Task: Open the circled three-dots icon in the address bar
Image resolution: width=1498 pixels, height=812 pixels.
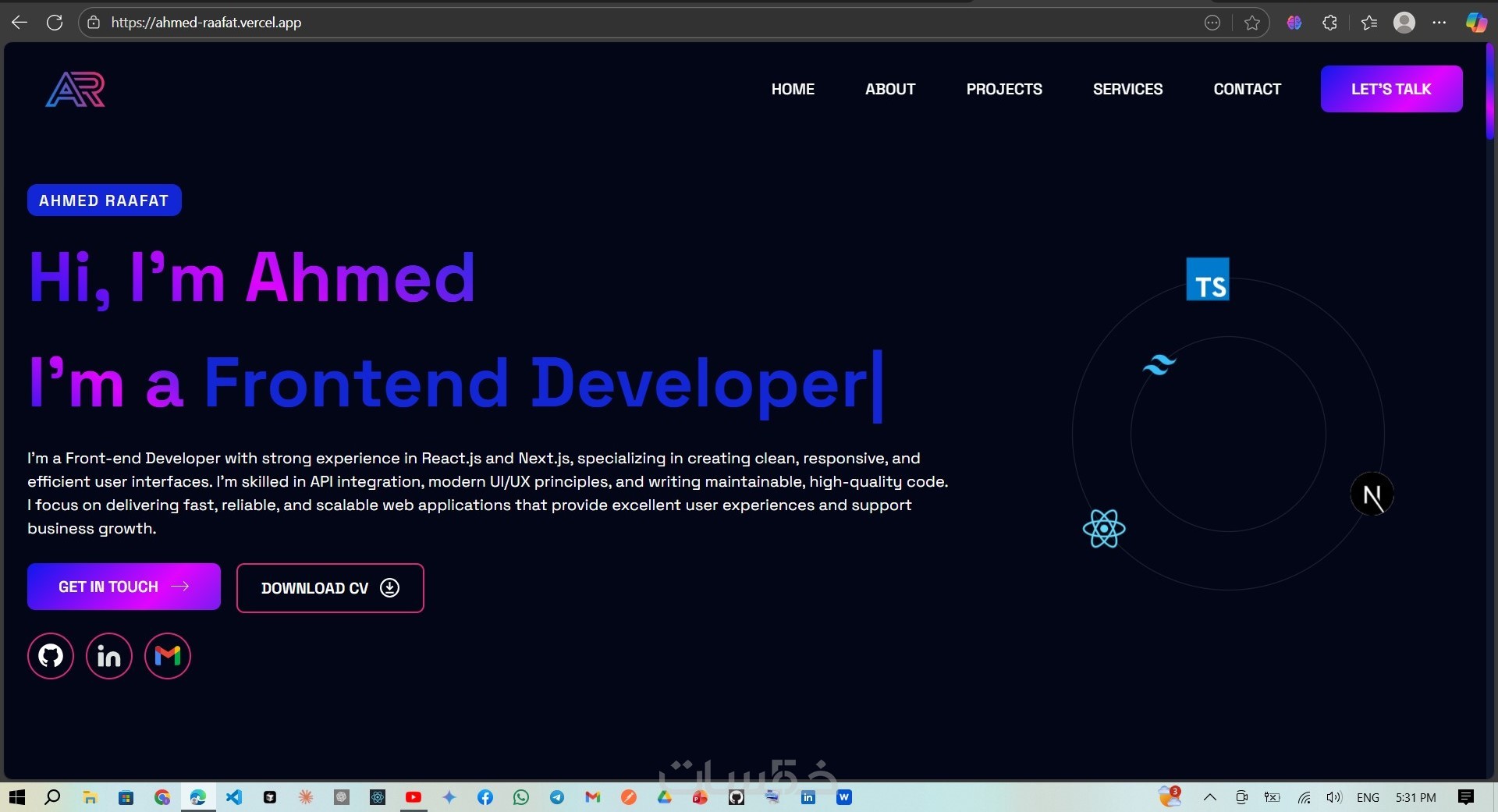Action: pyautogui.click(x=1212, y=23)
